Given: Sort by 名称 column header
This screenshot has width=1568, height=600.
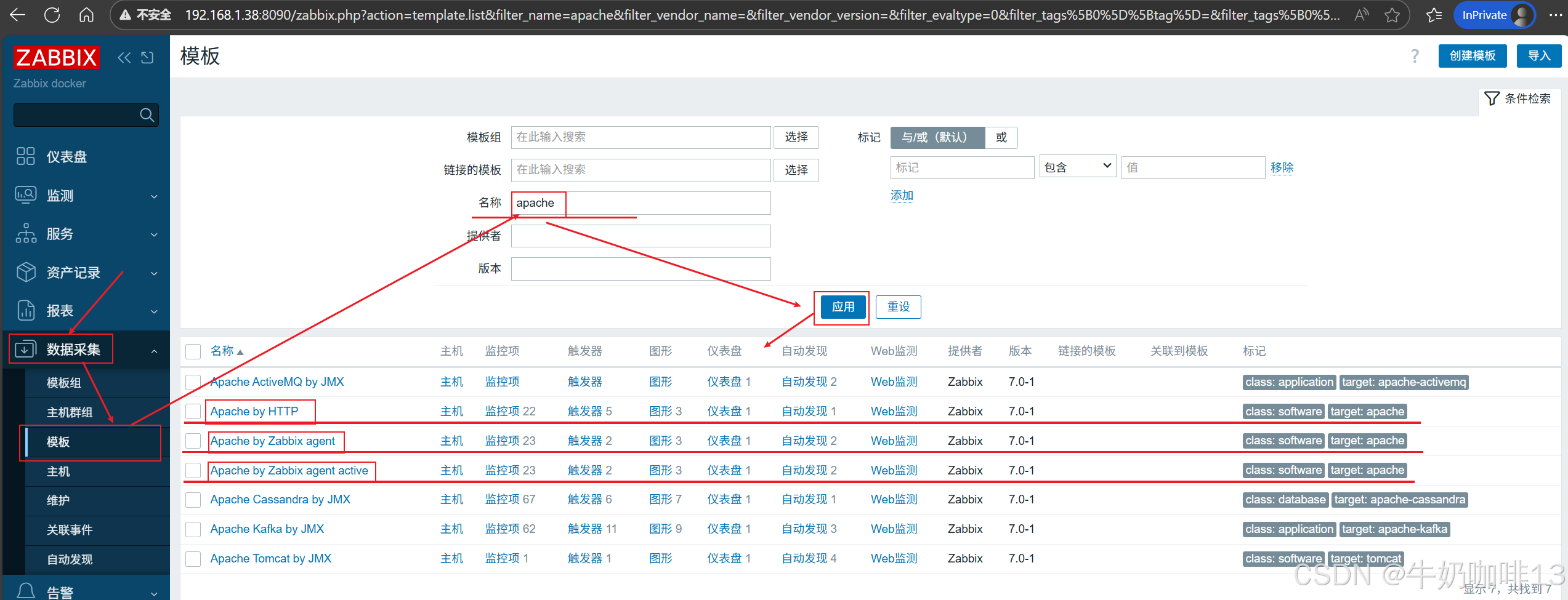Looking at the screenshot, I should pyautogui.click(x=227, y=351).
